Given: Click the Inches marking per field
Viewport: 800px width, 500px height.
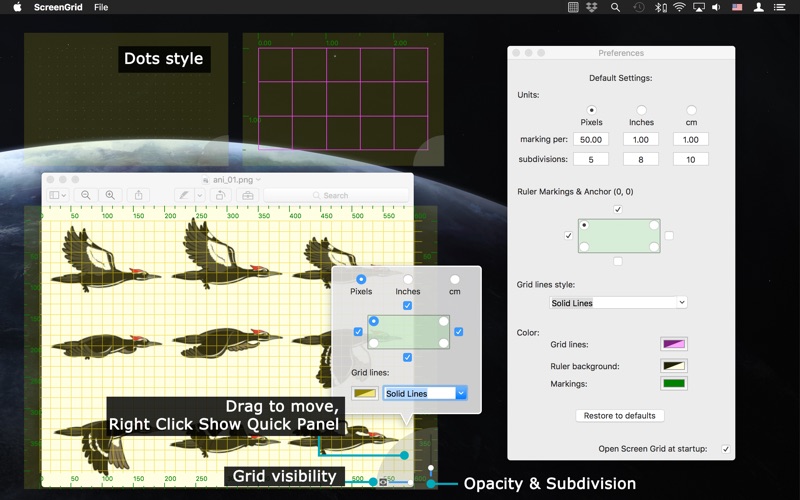Looking at the screenshot, I should coord(641,139).
